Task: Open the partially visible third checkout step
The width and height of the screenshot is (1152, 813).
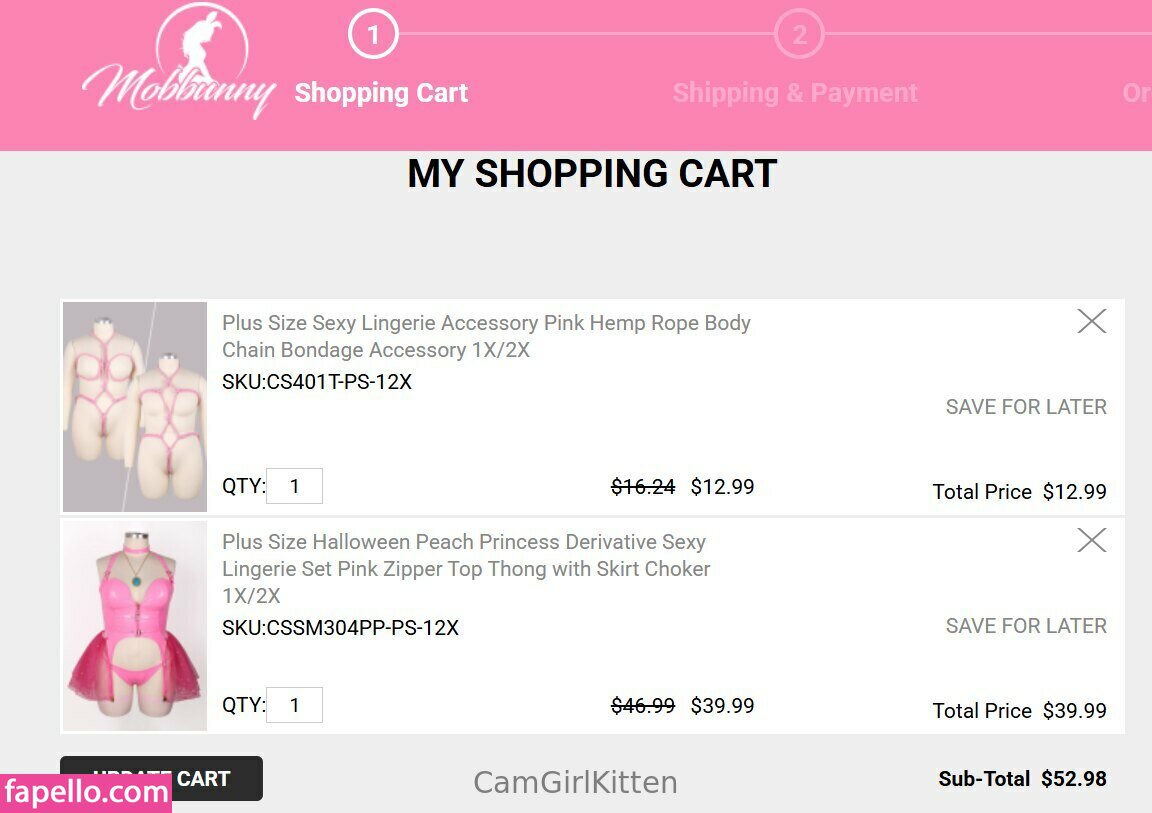Action: (1136, 93)
